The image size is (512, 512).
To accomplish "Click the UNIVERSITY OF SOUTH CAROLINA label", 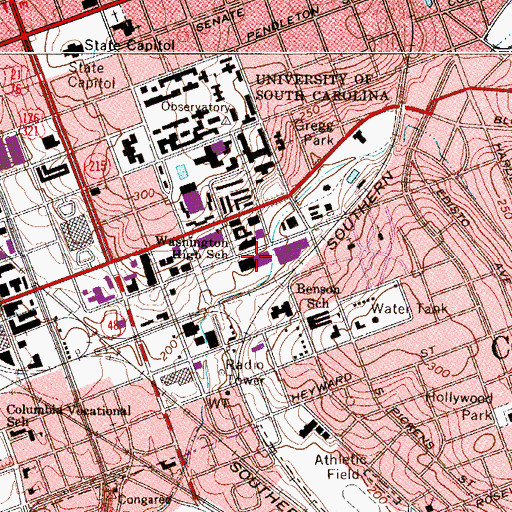I will tap(322, 88).
